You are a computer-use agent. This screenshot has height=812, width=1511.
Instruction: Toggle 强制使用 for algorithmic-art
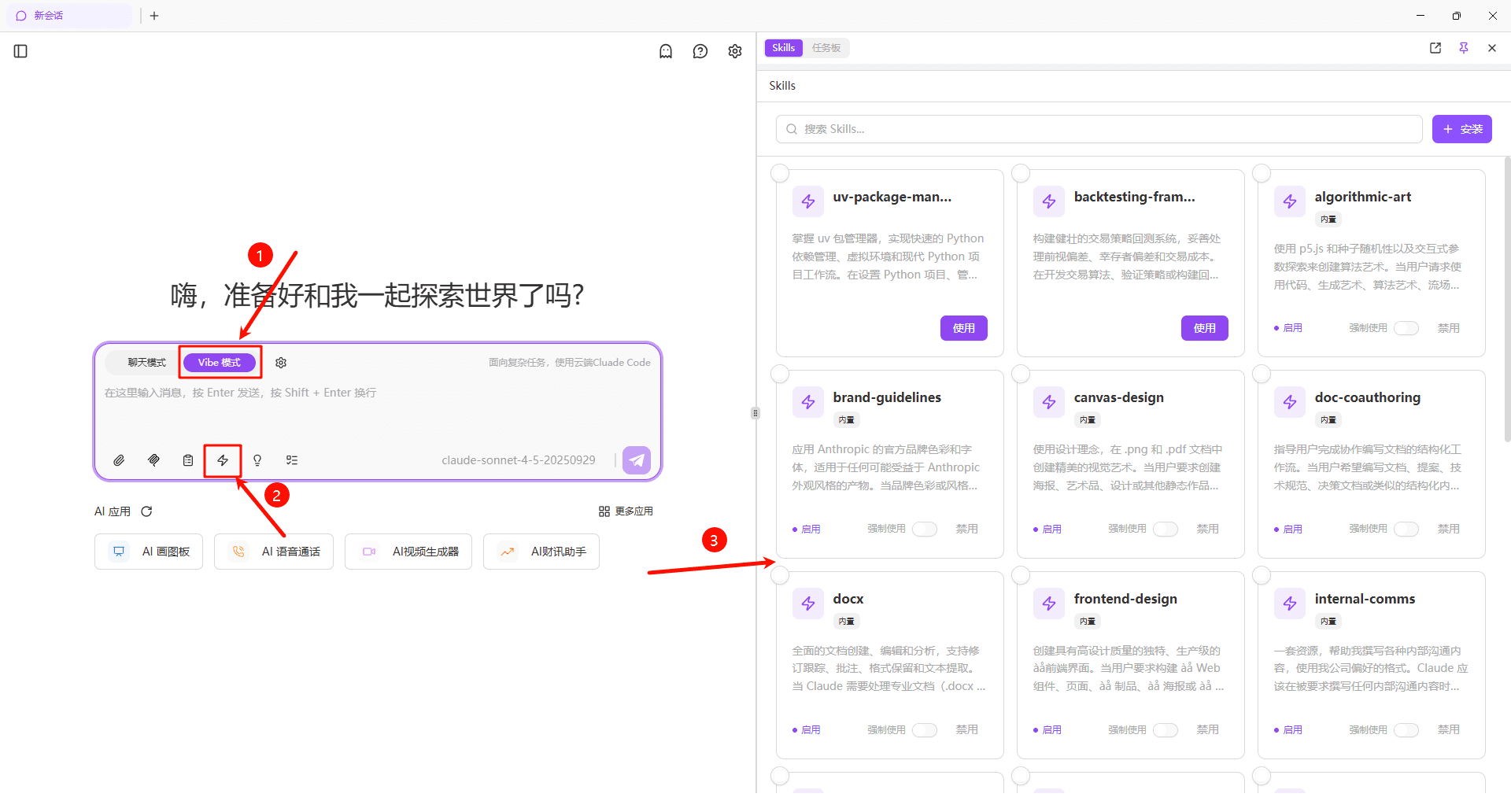point(1406,328)
